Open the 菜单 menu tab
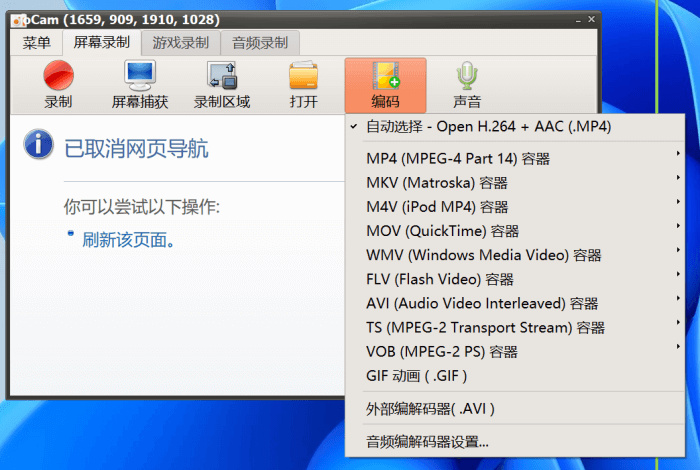700x470 pixels. coord(37,43)
